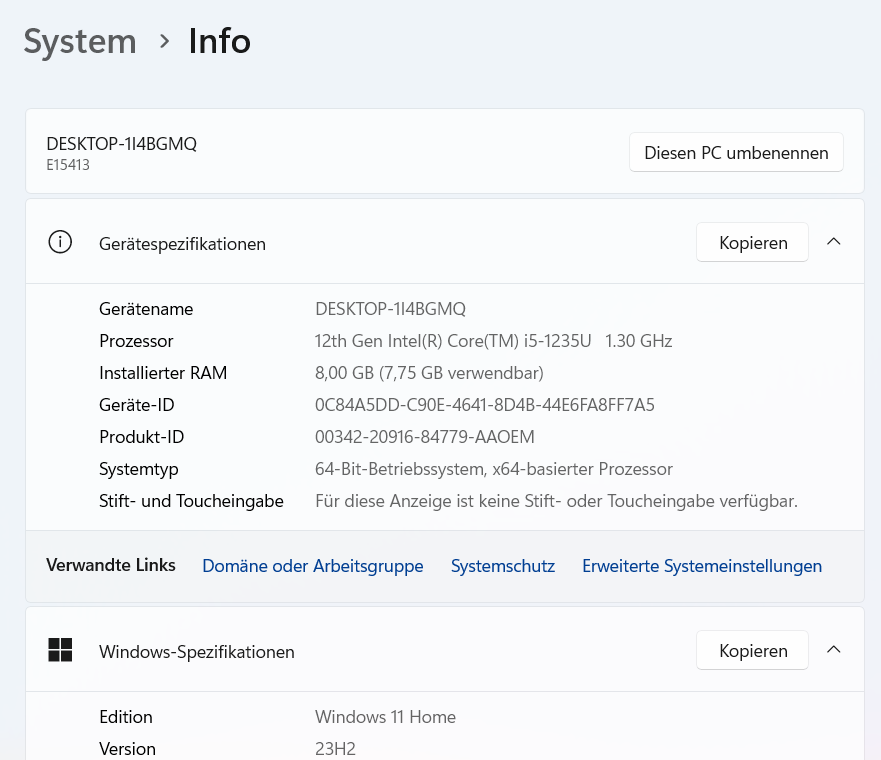This screenshot has width=881, height=760.
Task: Click the pen and touch unavailable message
Action: pos(556,501)
